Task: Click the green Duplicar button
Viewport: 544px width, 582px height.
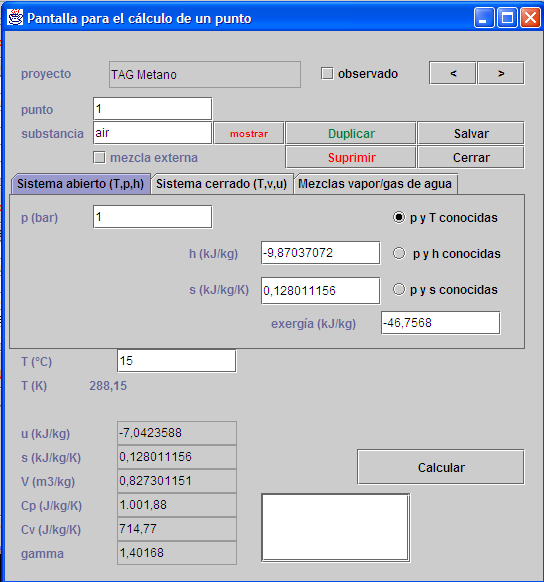Action: click(351, 133)
